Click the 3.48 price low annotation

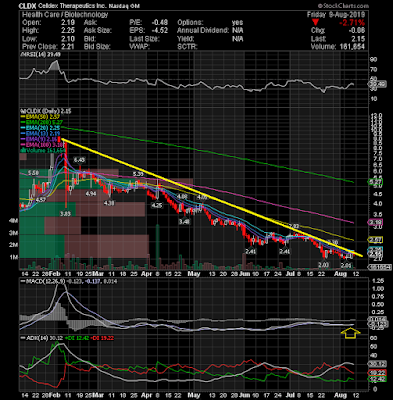point(184,221)
